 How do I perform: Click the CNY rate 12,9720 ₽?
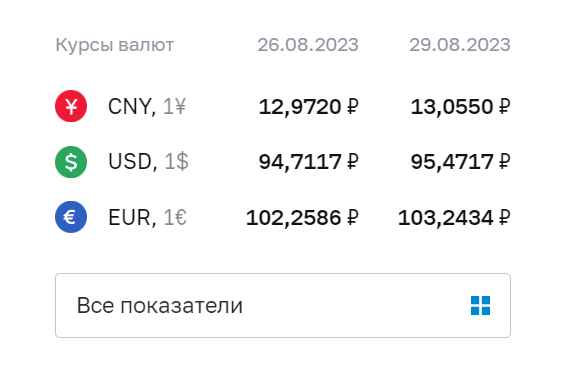tap(309, 107)
